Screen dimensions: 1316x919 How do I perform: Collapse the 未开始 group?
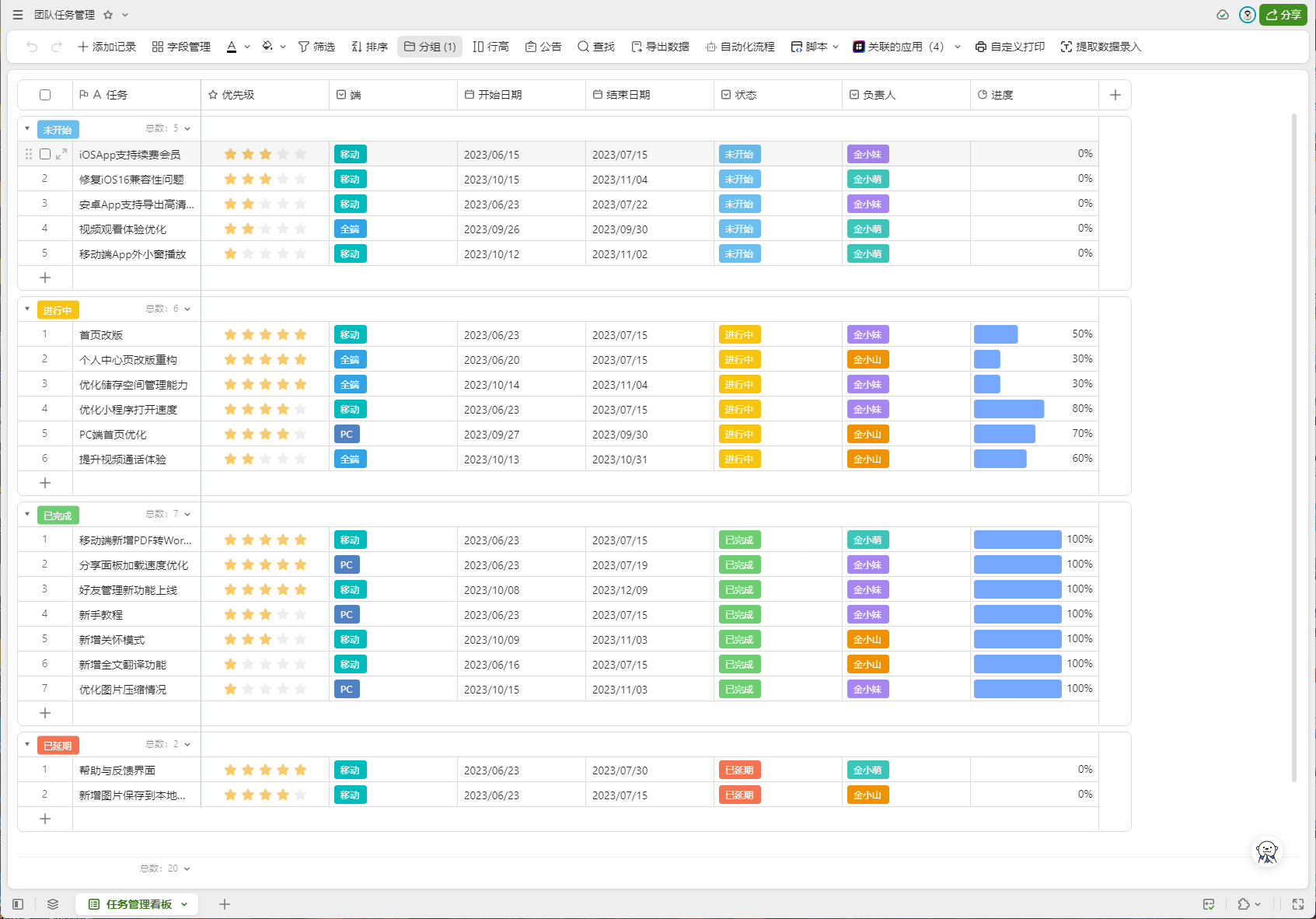click(x=27, y=129)
